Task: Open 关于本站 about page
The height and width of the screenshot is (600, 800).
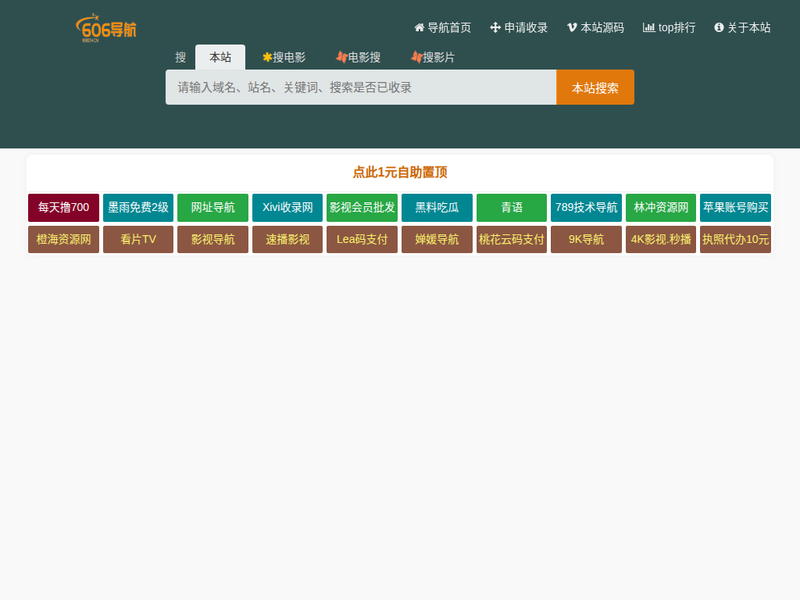Action: 742,28
